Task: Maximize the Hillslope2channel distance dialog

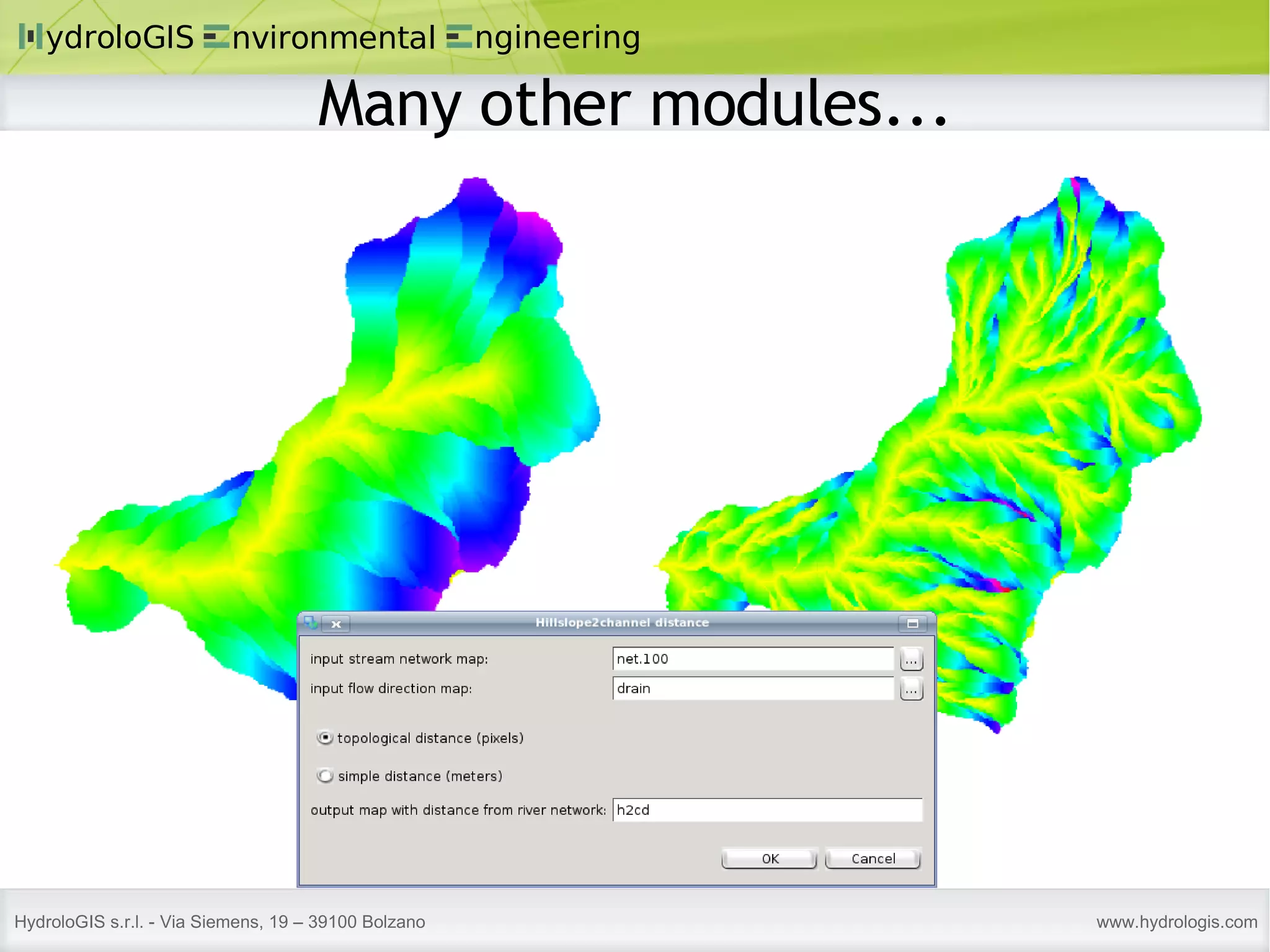Action: coord(912,623)
